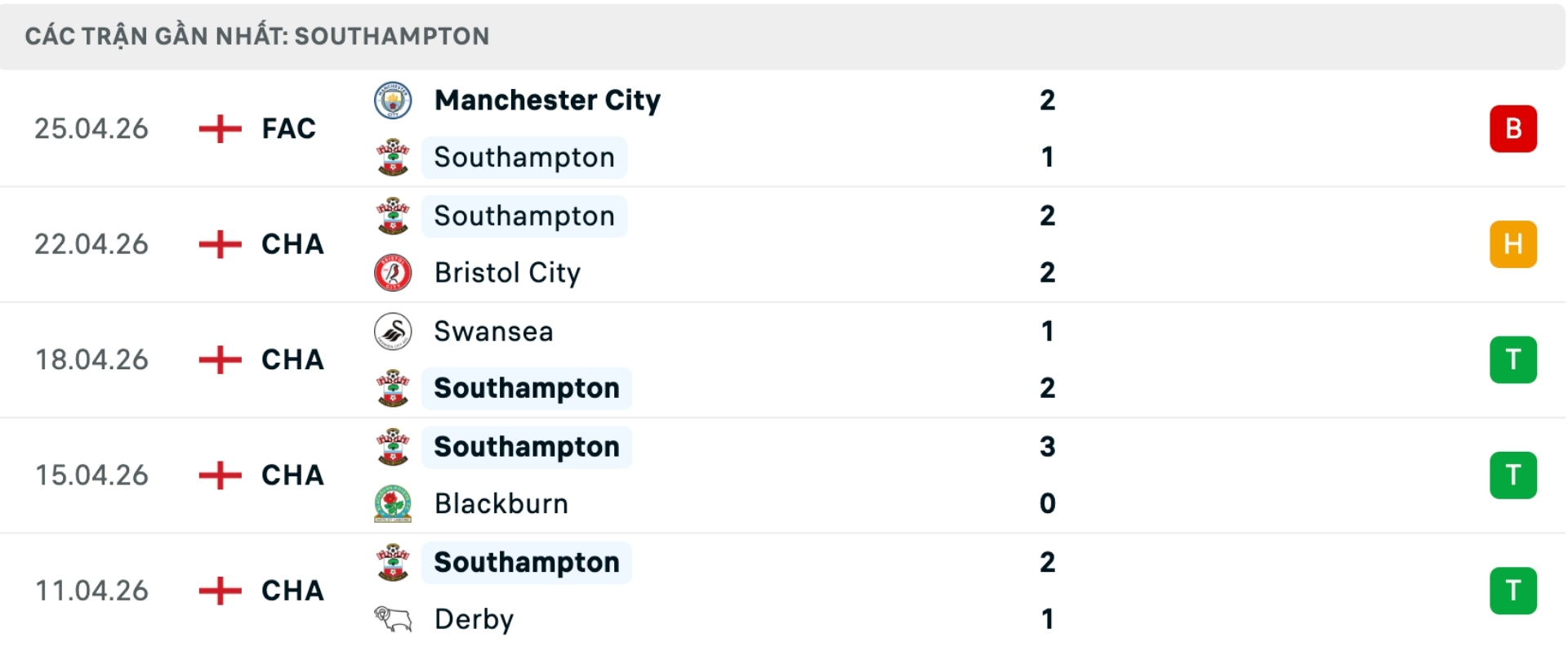Open Swansea team name link
Viewport: 1568px width, 647px height.
(x=493, y=332)
